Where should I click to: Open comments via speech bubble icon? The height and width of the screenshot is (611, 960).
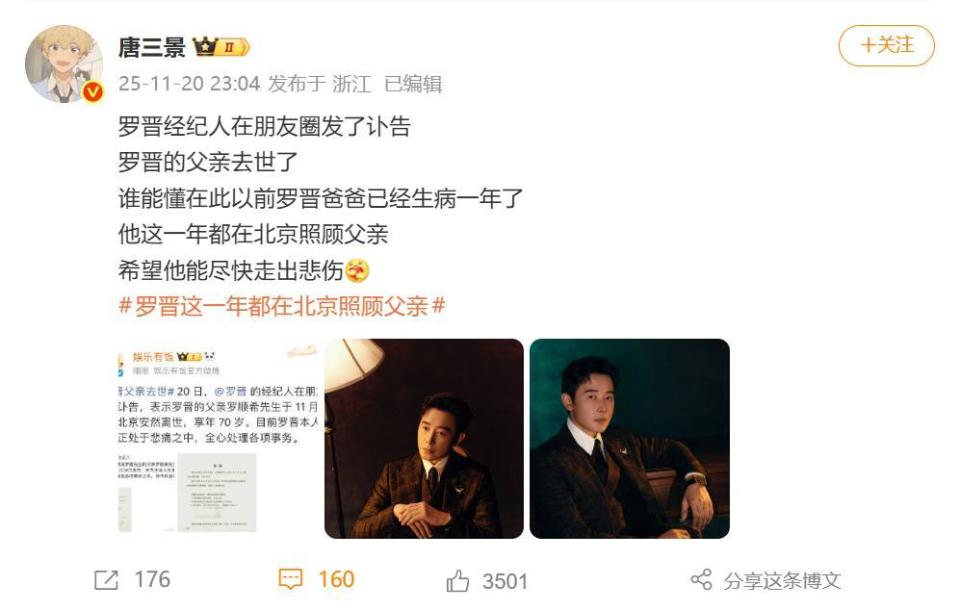(290, 579)
